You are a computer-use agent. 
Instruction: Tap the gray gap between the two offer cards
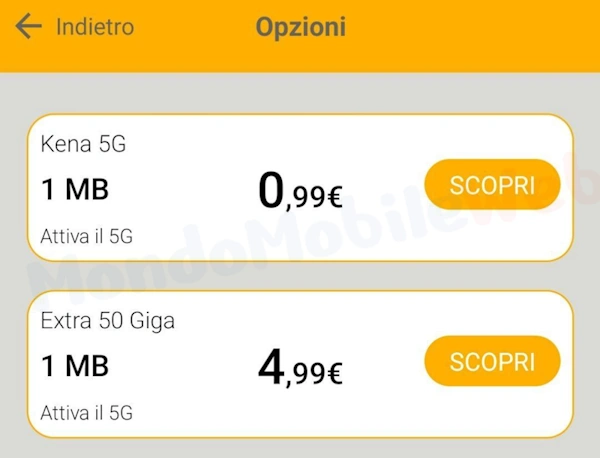coord(300,276)
